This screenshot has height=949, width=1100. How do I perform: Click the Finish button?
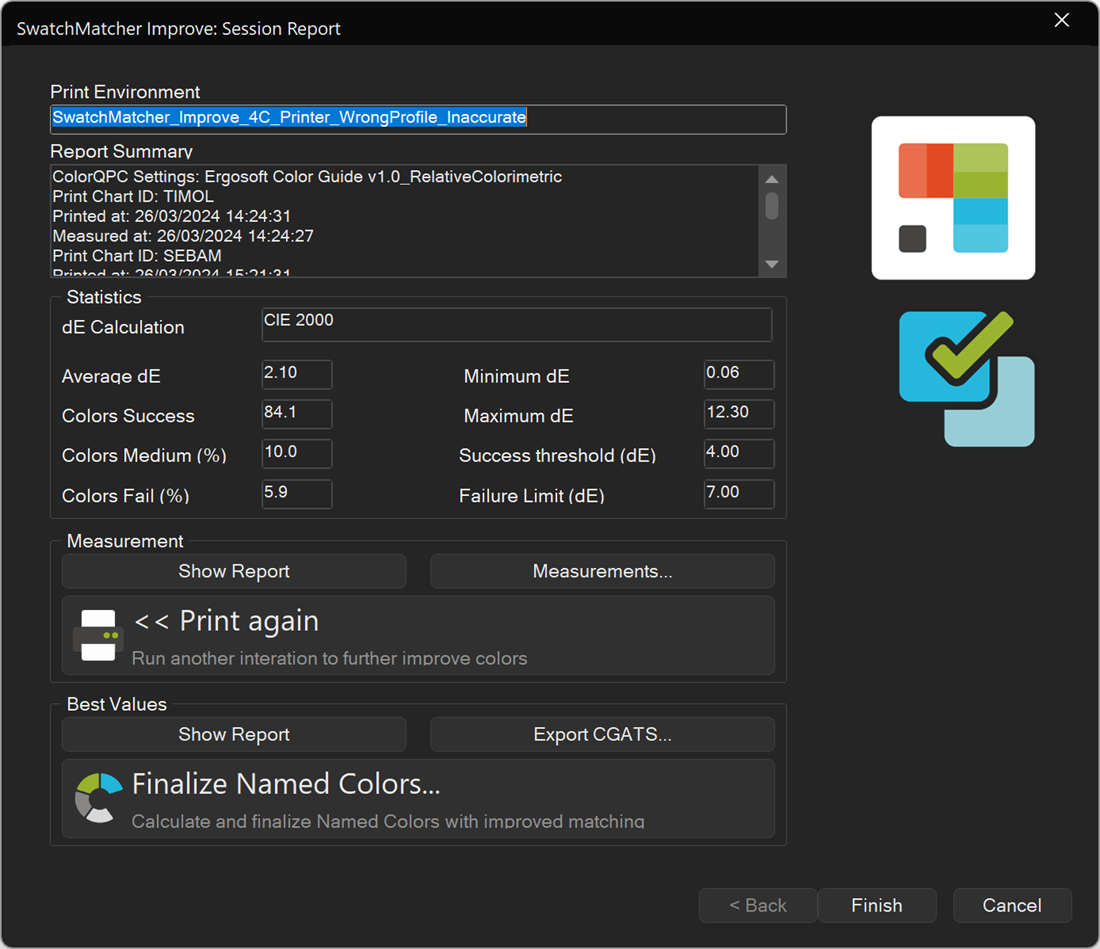click(x=876, y=906)
